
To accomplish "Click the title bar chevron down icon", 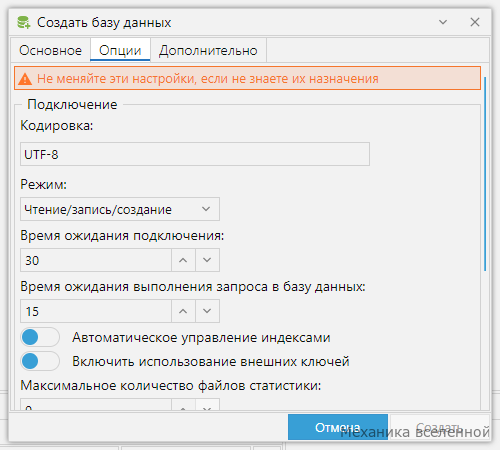I will (x=443, y=22).
